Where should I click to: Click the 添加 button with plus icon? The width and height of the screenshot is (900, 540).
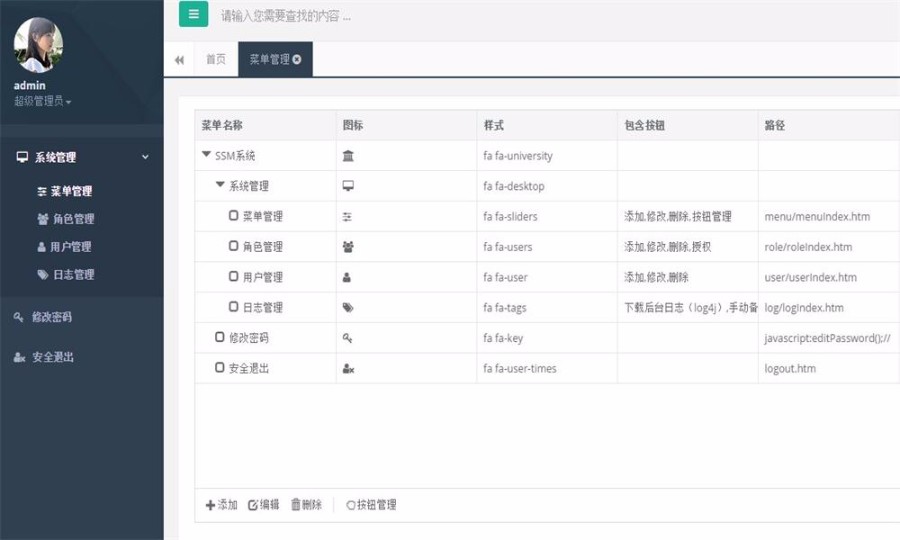(x=222, y=505)
